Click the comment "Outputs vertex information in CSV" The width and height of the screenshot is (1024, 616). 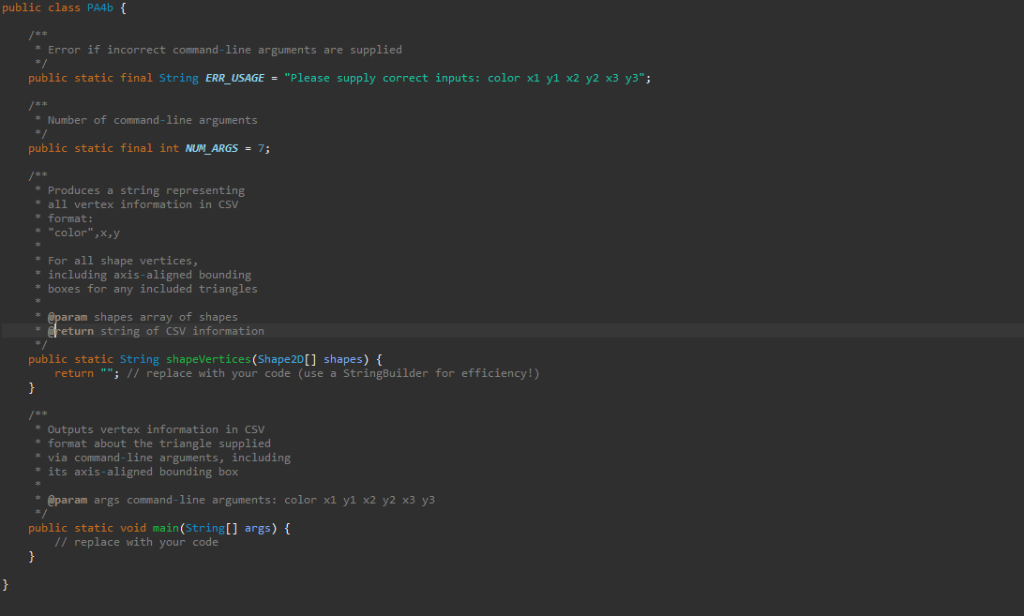pyautogui.click(x=155, y=429)
